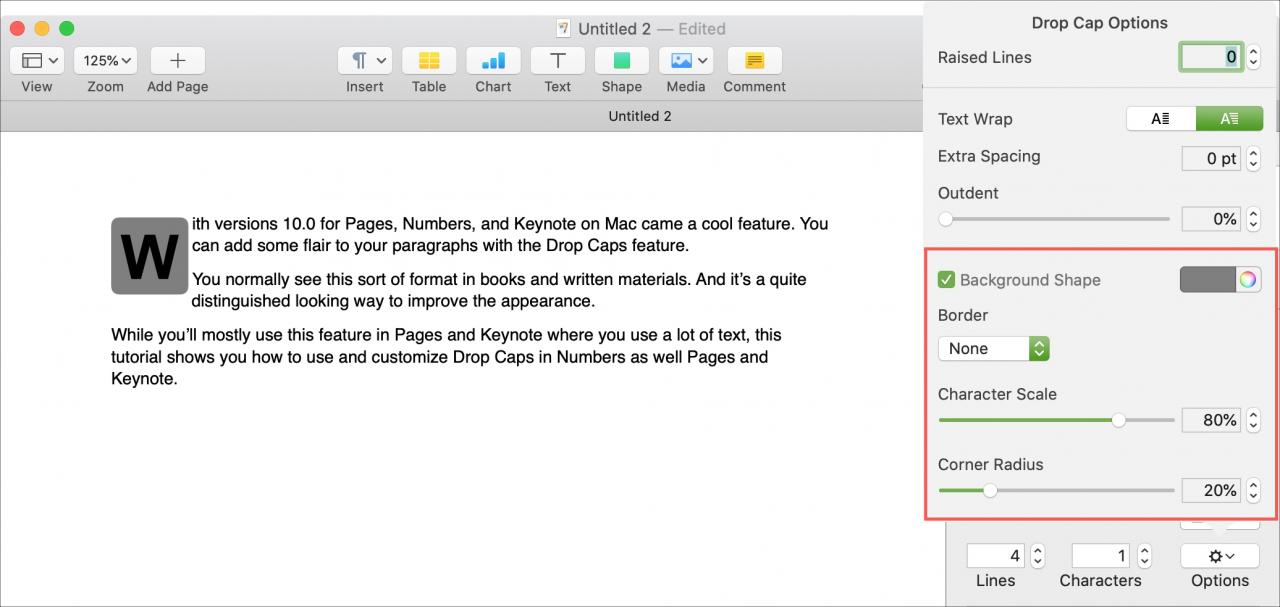The width and height of the screenshot is (1280, 607).
Task: Click the paragraph starting "While you'll mostly"
Action: 446,357
